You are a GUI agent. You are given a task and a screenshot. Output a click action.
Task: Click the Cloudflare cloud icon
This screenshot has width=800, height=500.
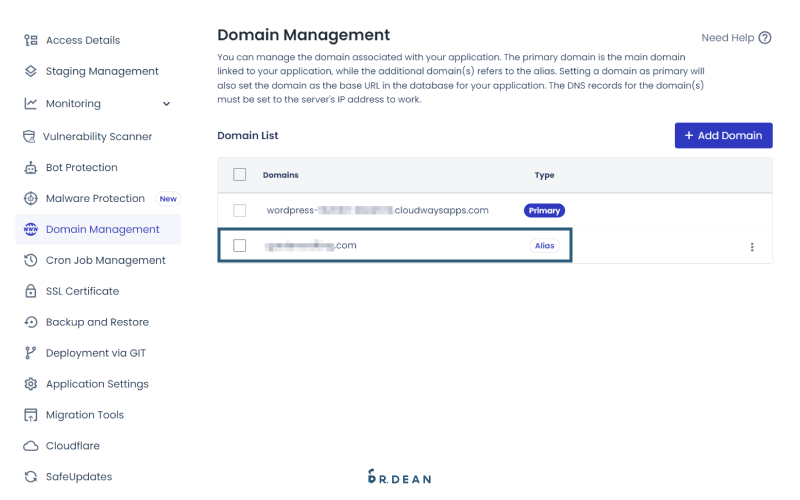pos(31,446)
